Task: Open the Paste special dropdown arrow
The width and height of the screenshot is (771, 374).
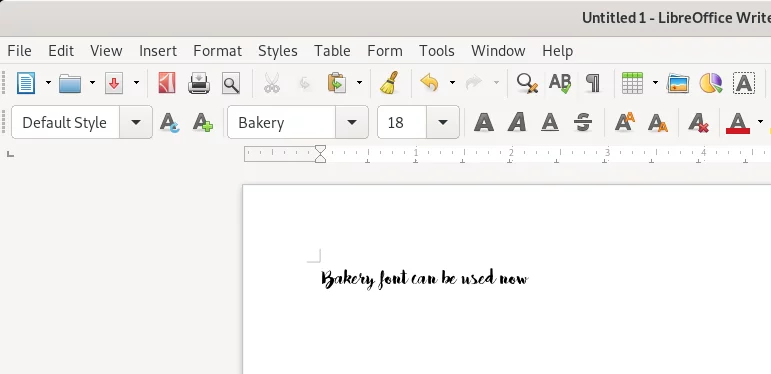Action: point(359,83)
